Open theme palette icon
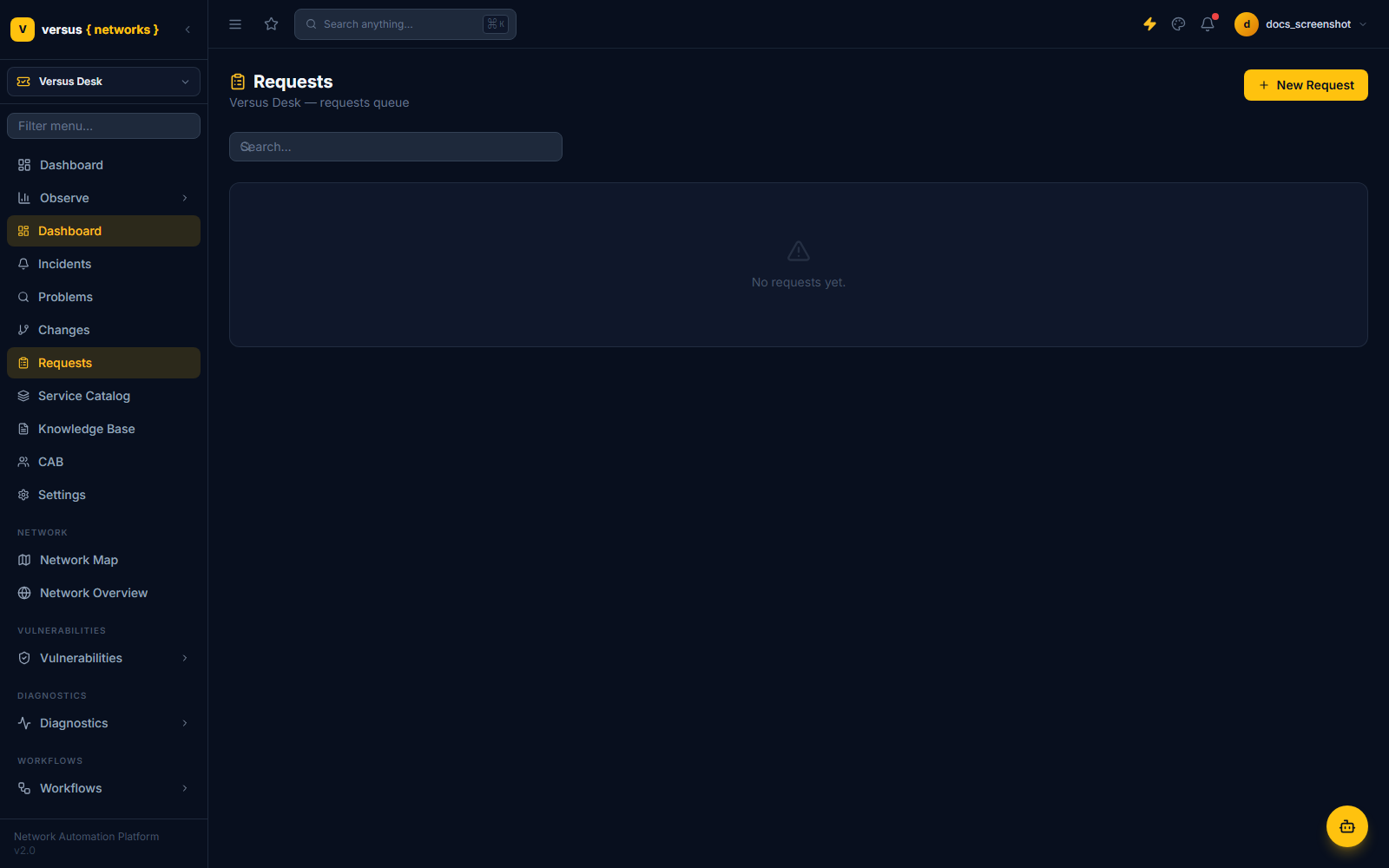1389x868 pixels. click(1178, 24)
